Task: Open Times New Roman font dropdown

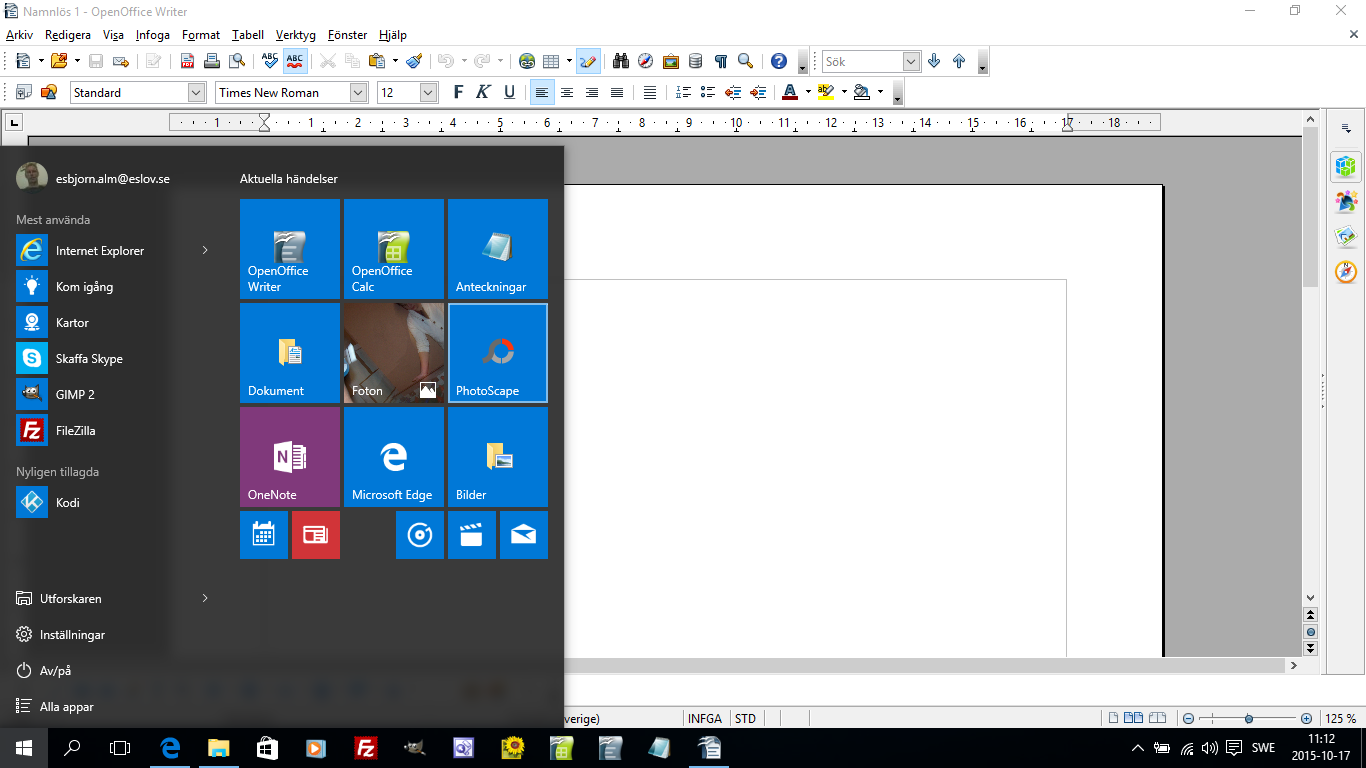Action: pyautogui.click(x=359, y=92)
